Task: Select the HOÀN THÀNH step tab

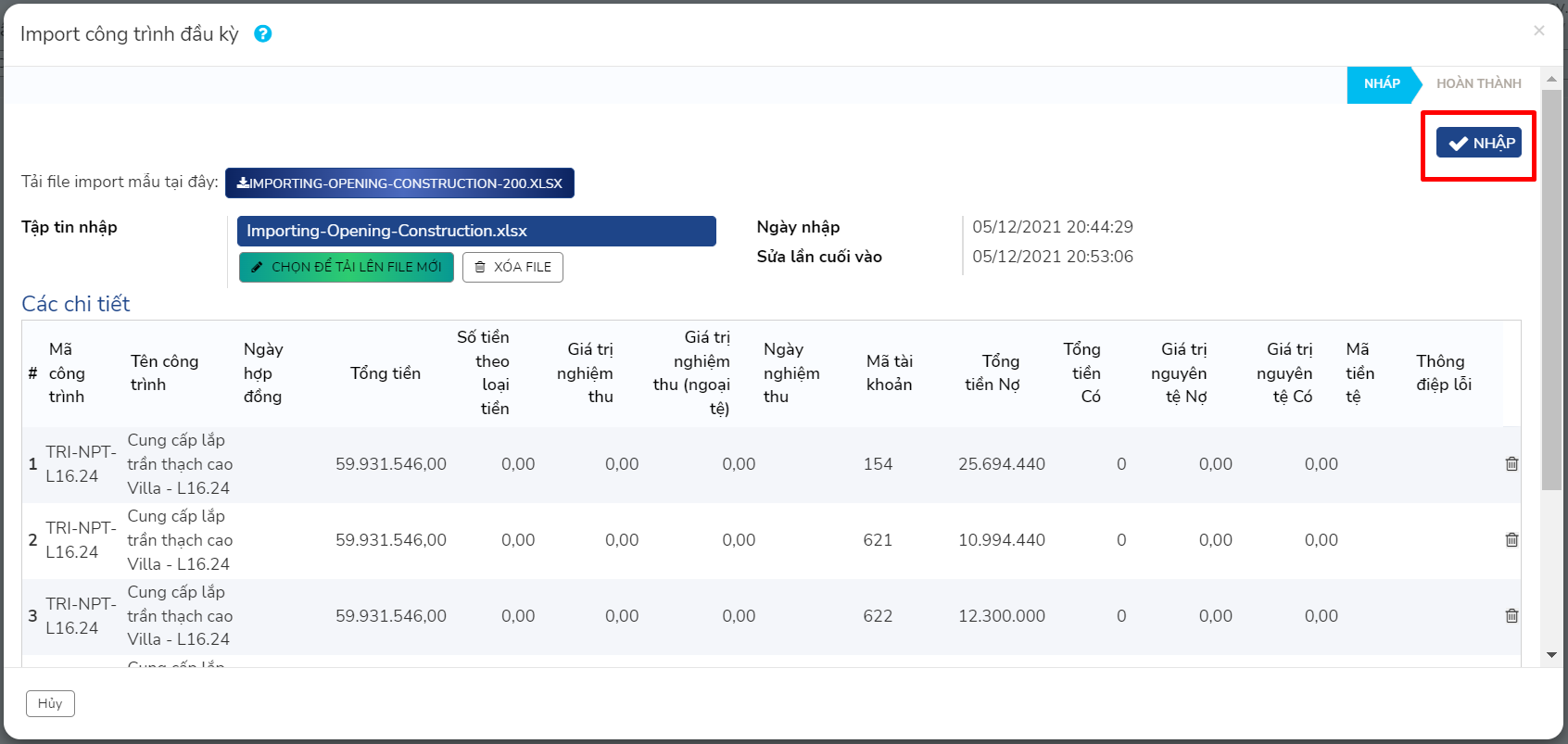Action: 1479,83
